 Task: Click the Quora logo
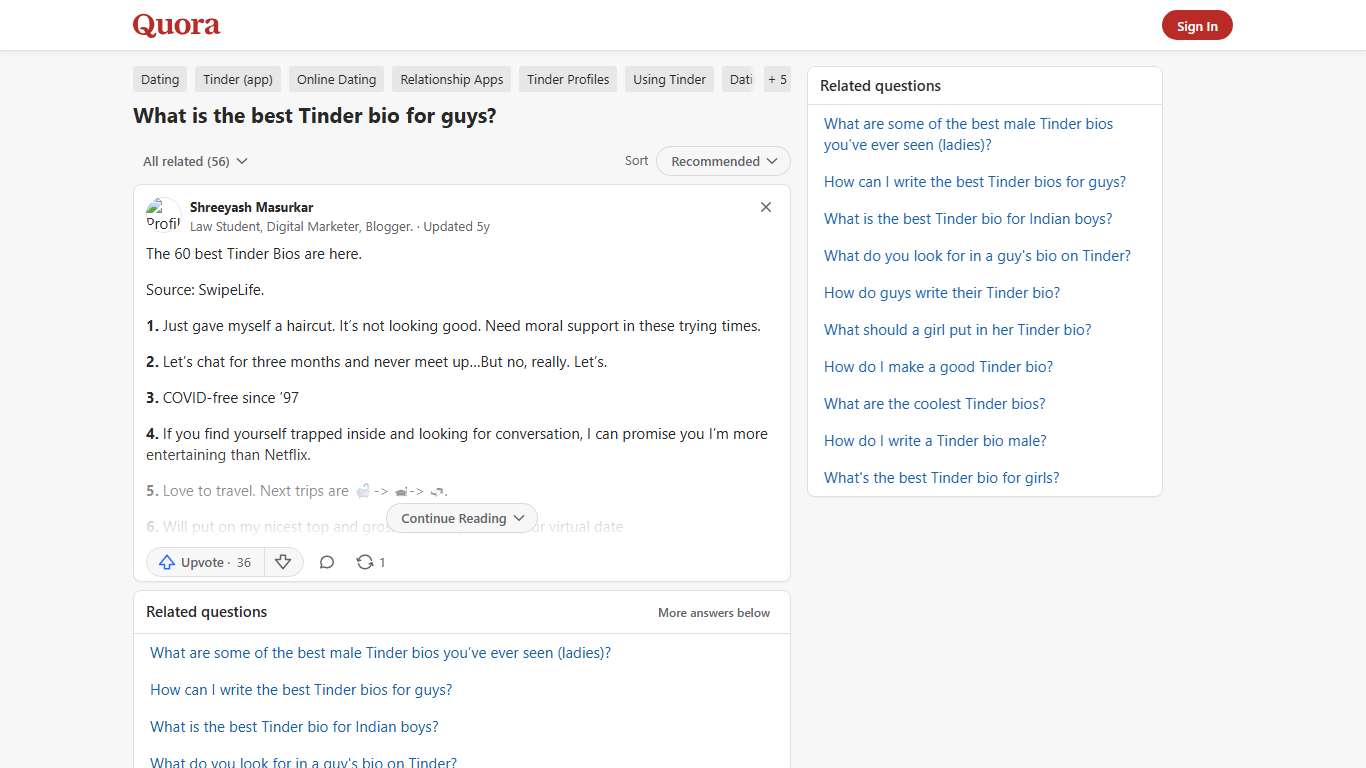pyautogui.click(x=176, y=25)
